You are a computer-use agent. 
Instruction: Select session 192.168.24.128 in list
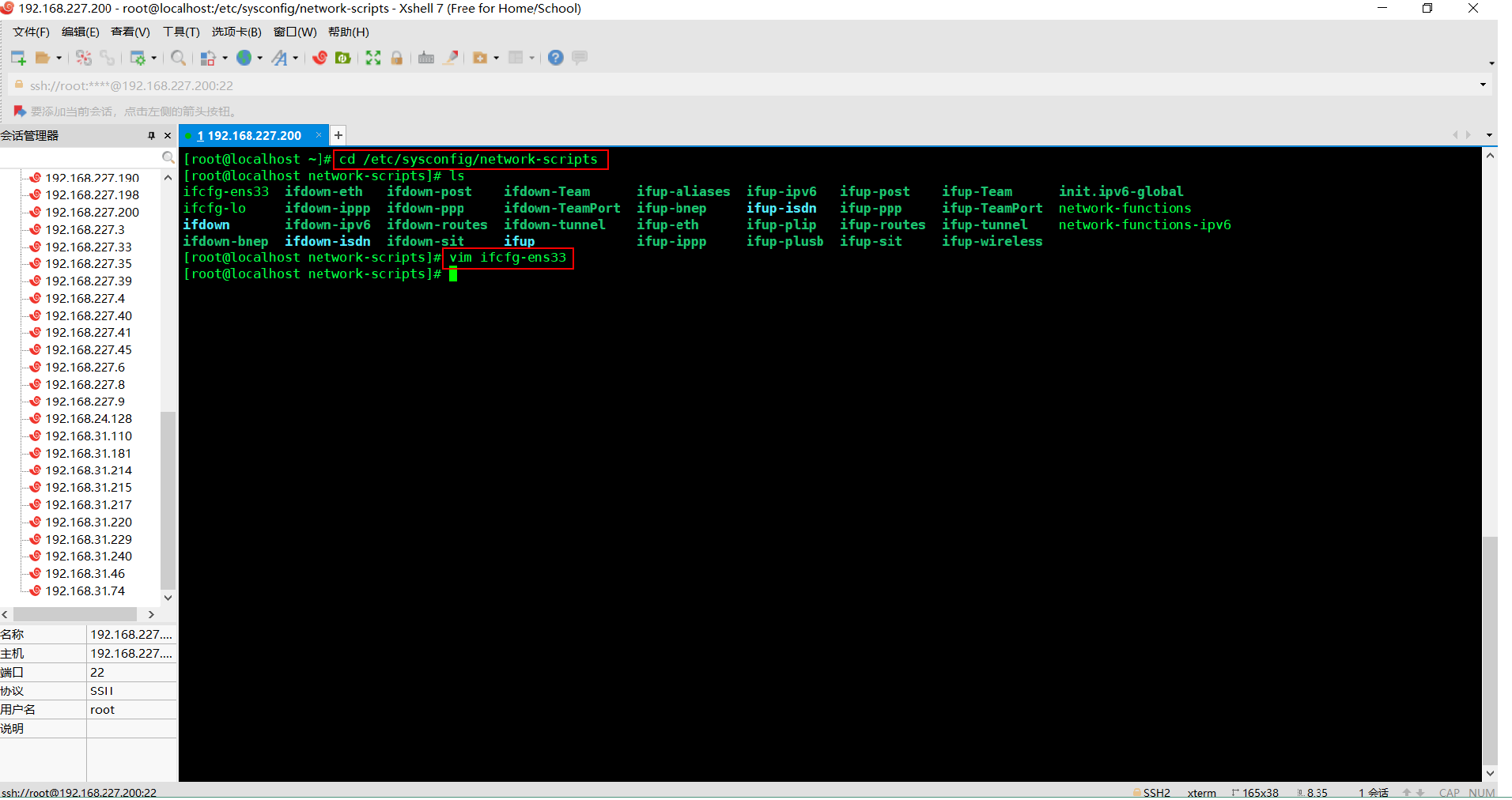(89, 418)
